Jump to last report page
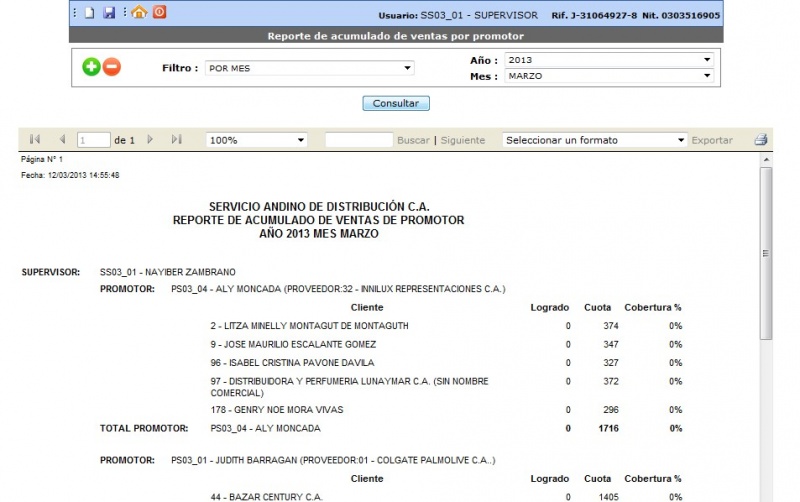The height and width of the screenshot is (502, 800). pos(177,139)
